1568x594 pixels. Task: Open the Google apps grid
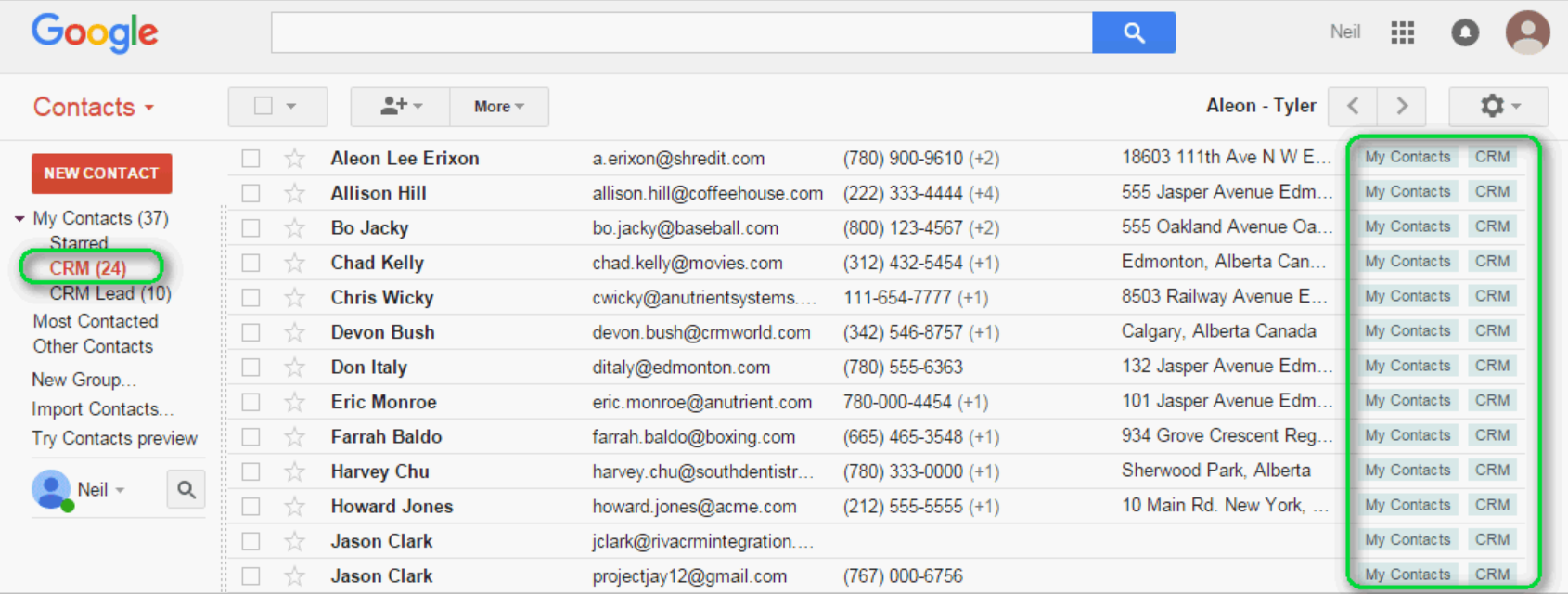1403,32
